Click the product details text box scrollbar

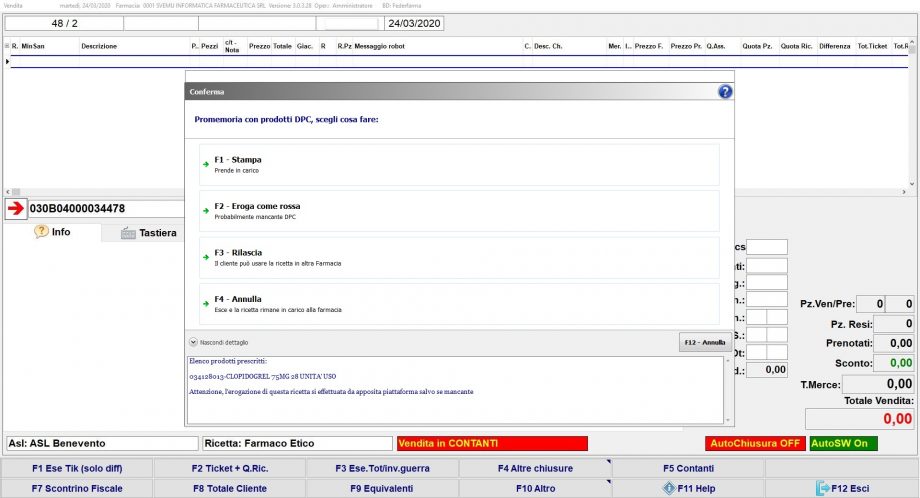[728, 390]
